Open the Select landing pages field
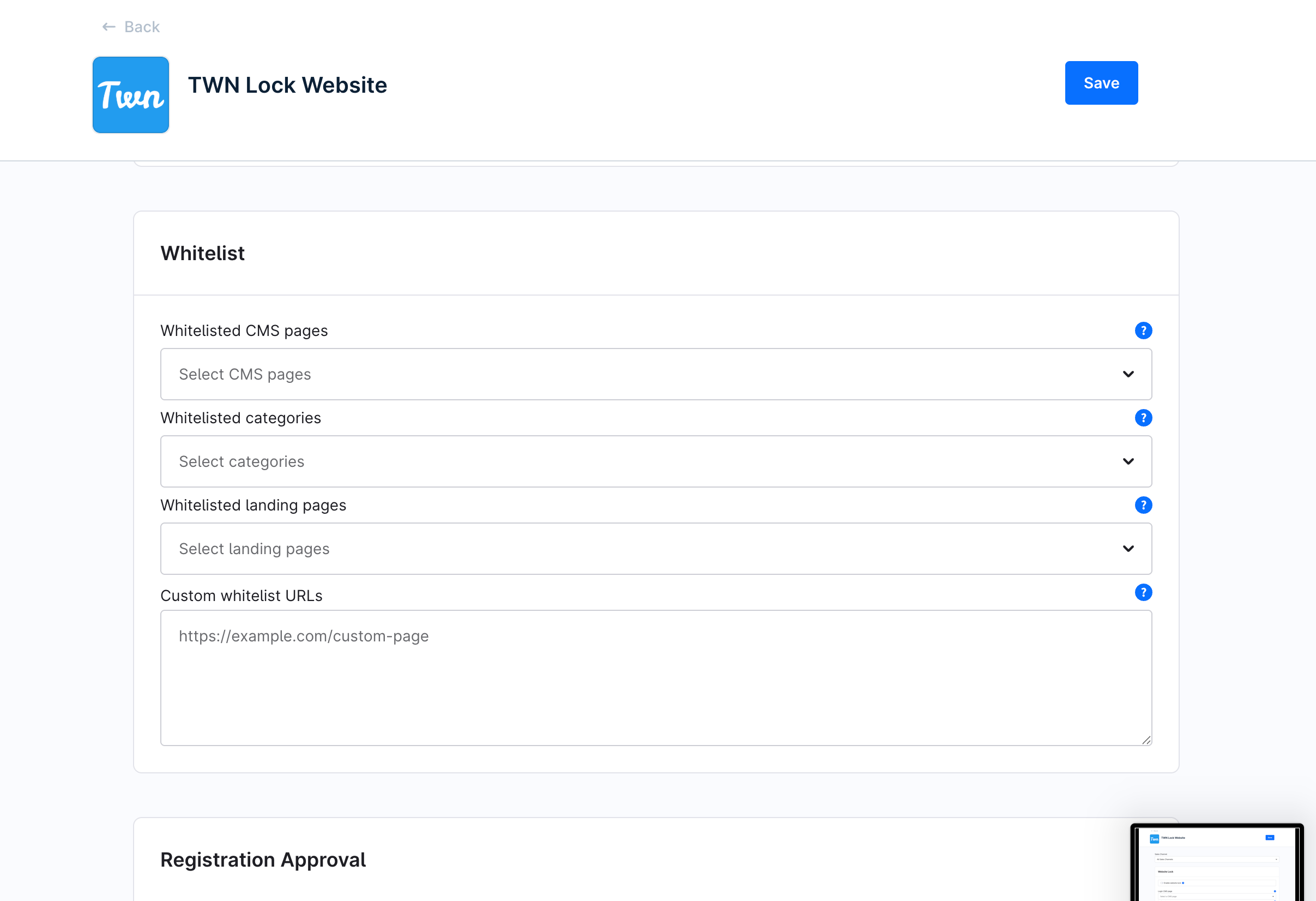This screenshot has width=1316, height=901. [x=656, y=549]
